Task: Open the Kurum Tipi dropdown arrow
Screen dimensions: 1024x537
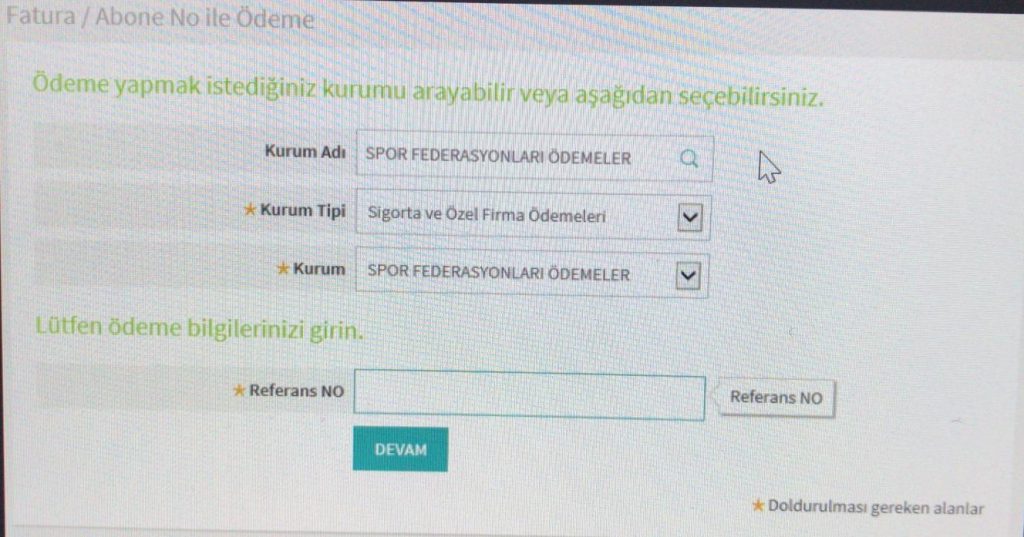Action: [x=690, y=218]
